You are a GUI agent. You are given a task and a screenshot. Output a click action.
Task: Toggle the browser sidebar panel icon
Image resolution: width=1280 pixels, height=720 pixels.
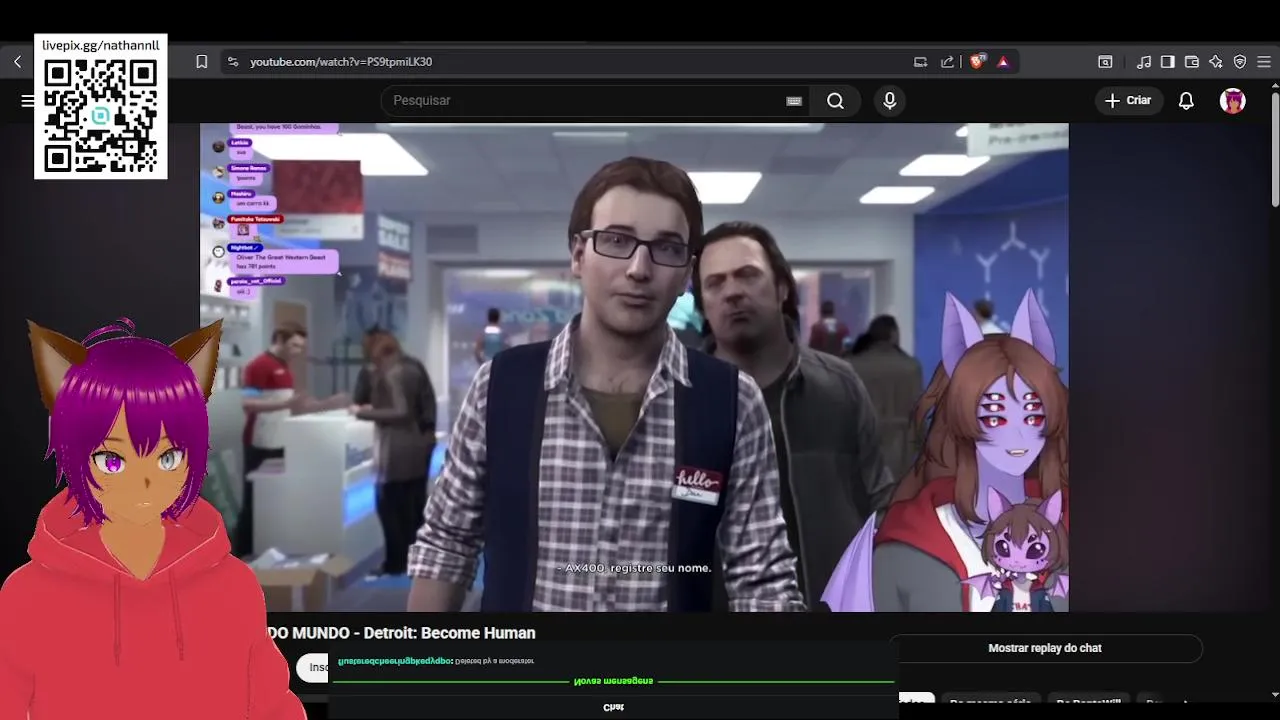pyautogui.click(x=1167, y=62)
